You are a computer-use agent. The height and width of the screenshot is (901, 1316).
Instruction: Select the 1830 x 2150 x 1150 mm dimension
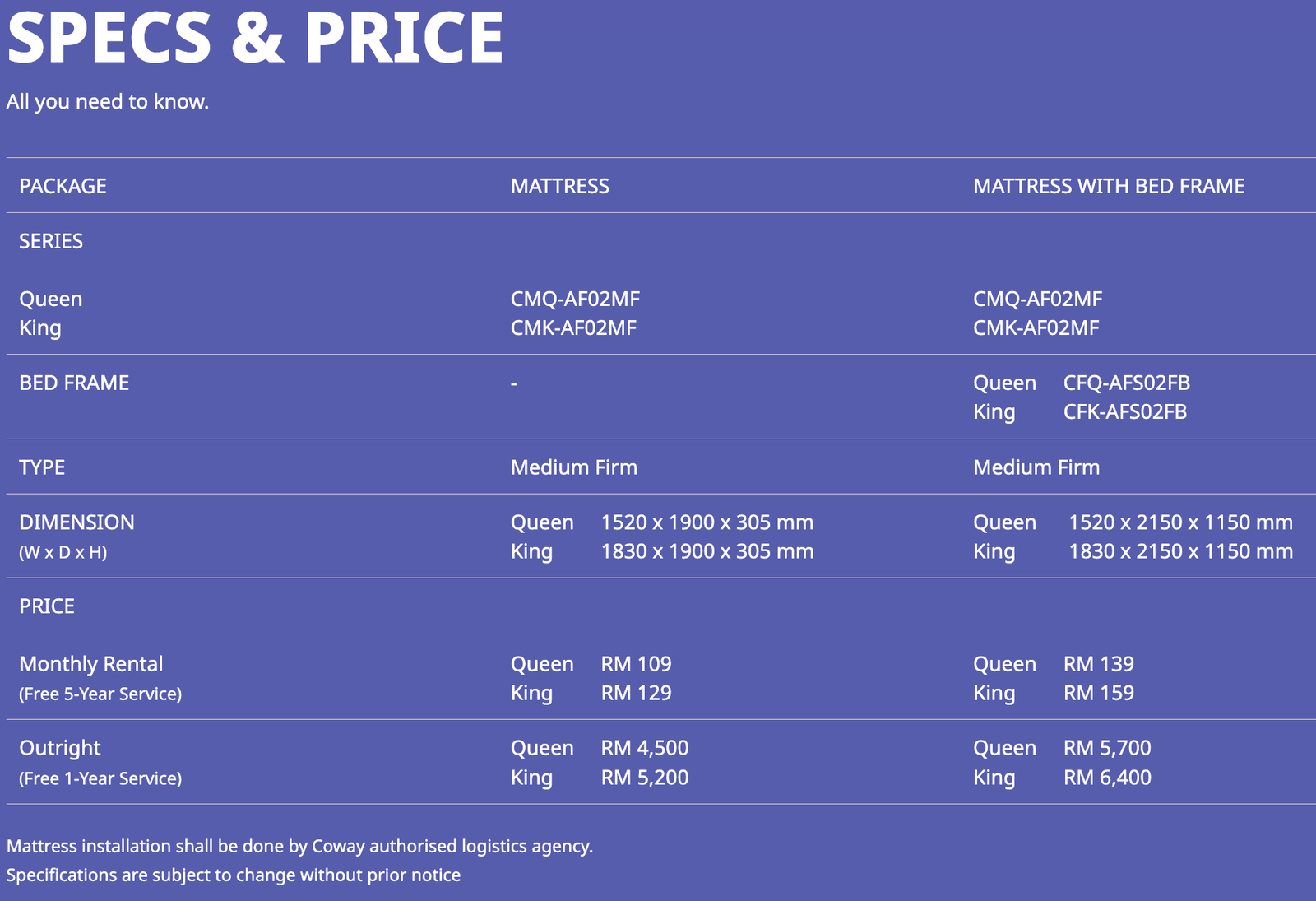click(1180, 551)
